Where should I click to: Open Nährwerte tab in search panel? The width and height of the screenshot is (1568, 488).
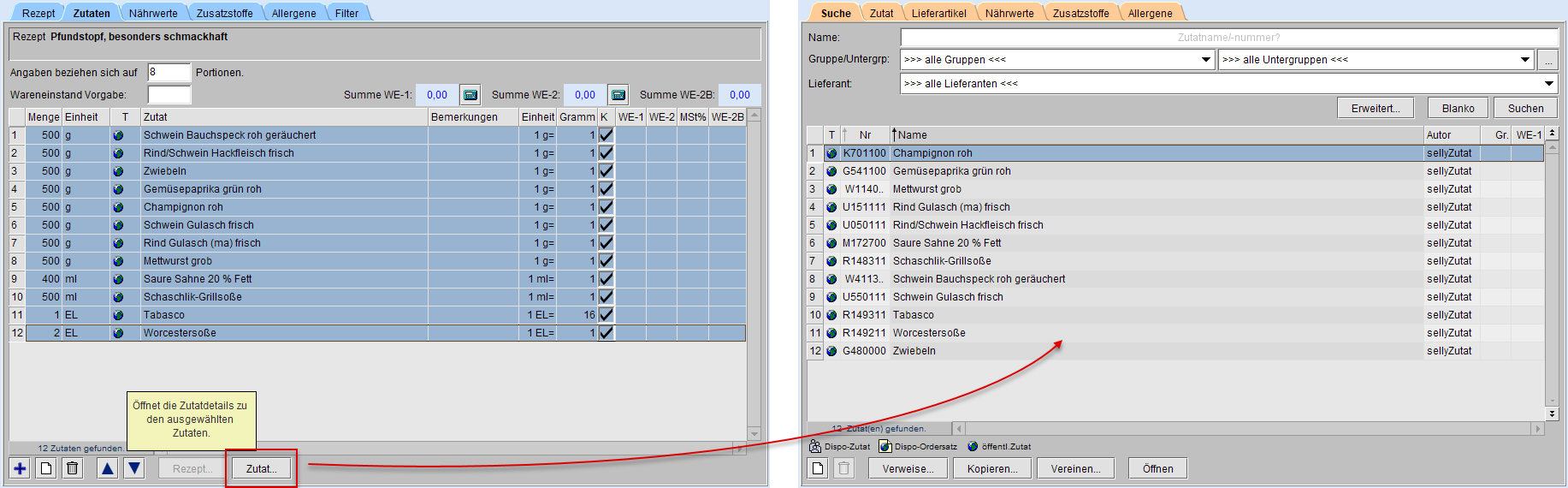(x=1009, y=13)
